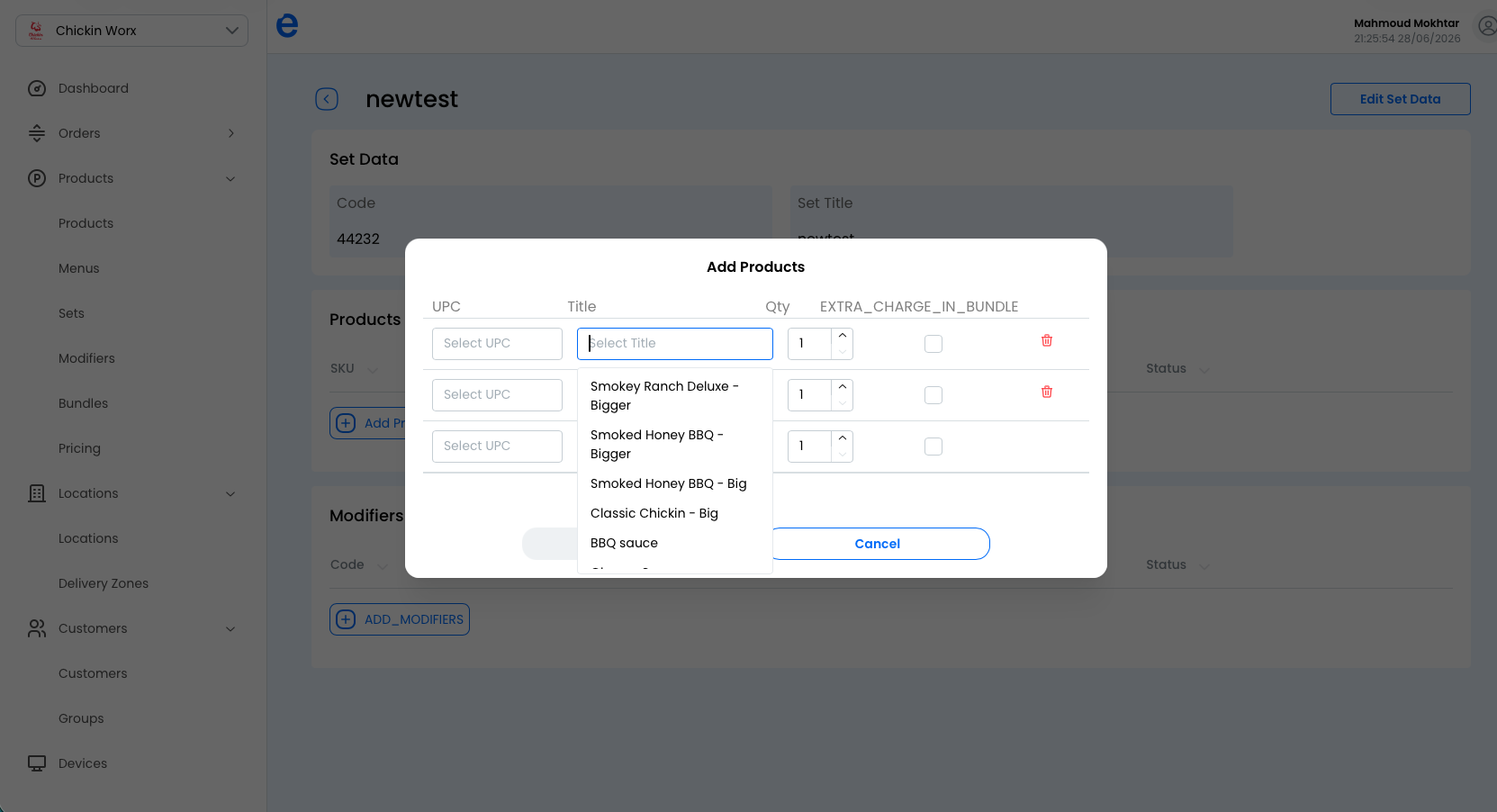The image size is (1497, 812).
Task: Open the Chickin Worx store dropdown
Action: pos(131,31)
